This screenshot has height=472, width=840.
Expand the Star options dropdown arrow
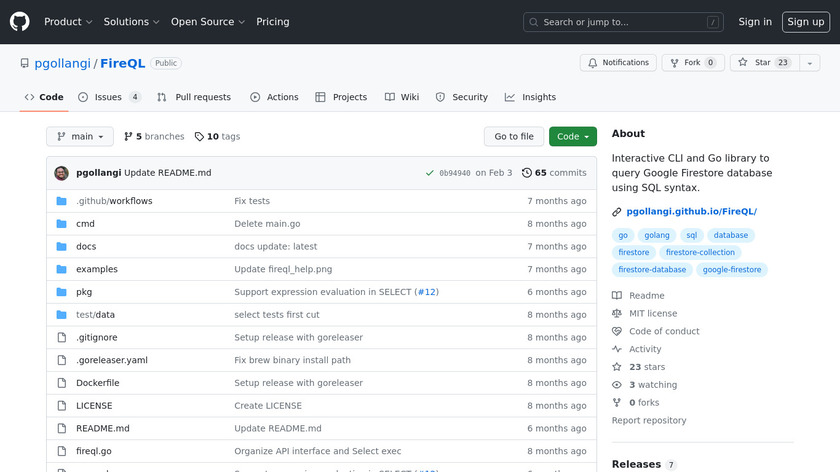pos(808,63)
